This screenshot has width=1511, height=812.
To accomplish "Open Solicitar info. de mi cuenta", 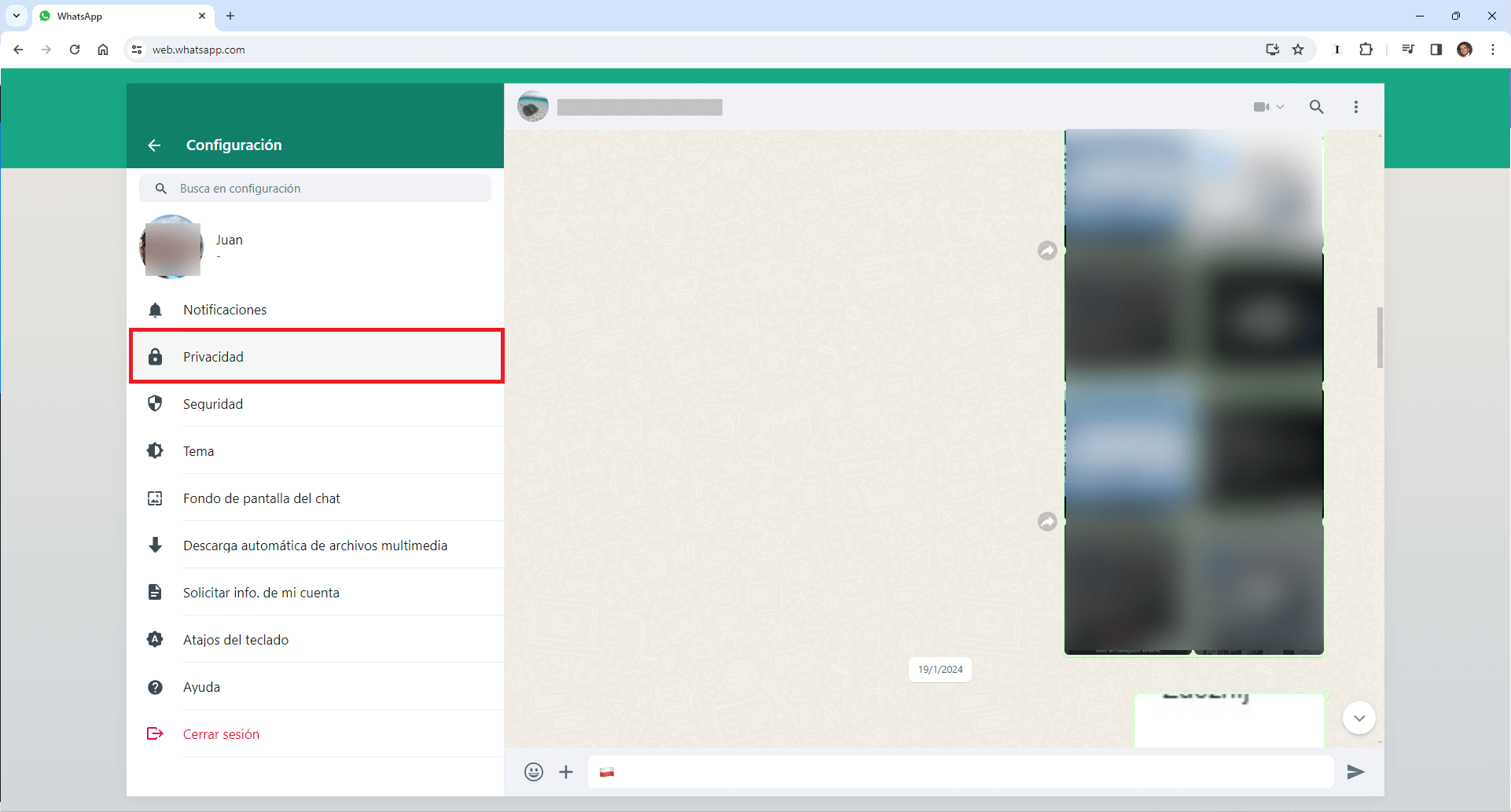I will 316,593.
